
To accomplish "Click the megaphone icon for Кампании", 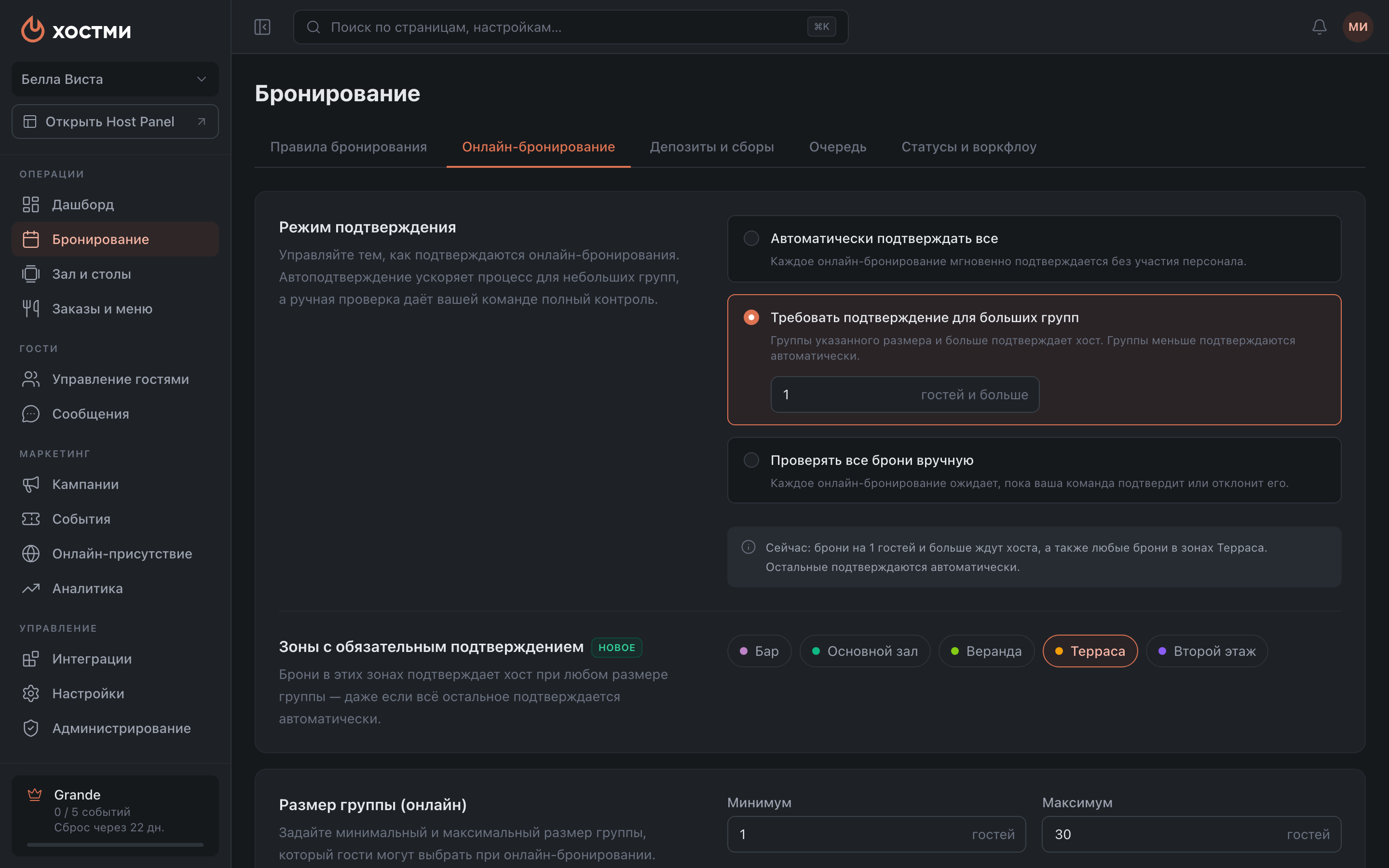I will 31,484.
